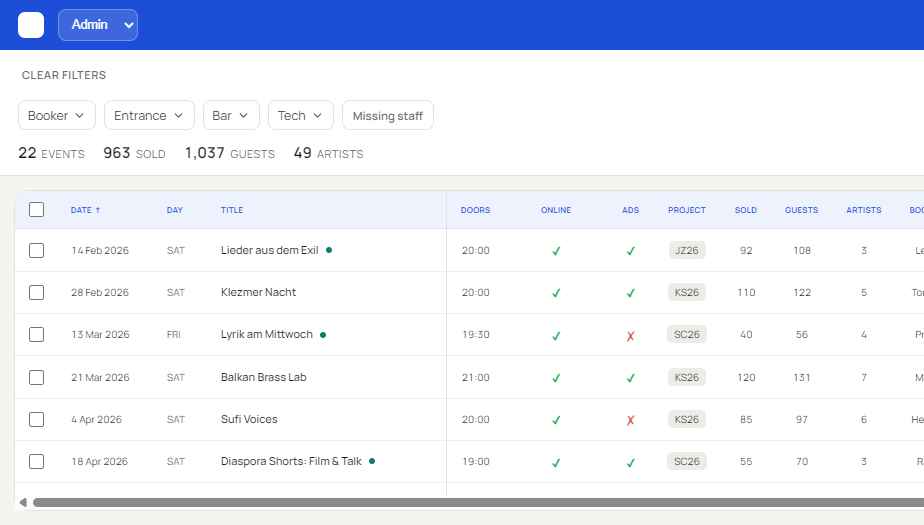Screen dimensions: 924x525
Task: Click KS26 tag in Balkan Brass Lab row
Action: [x=687, y=377]
